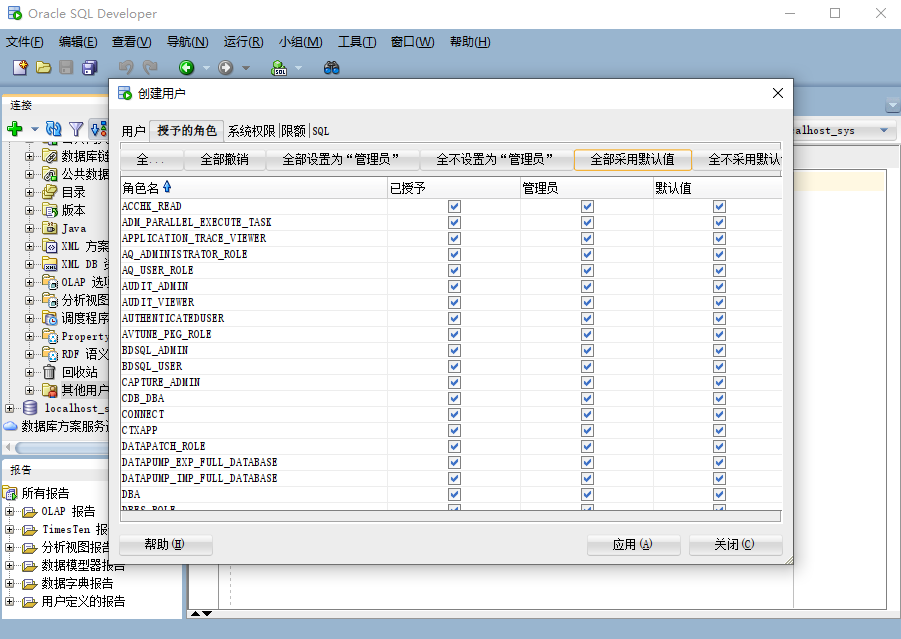Image resolution: width=901 pixels, height=639 pixels.
Task: Uncheck 已授予 for ACCHK_READ role
Action: 455,206
